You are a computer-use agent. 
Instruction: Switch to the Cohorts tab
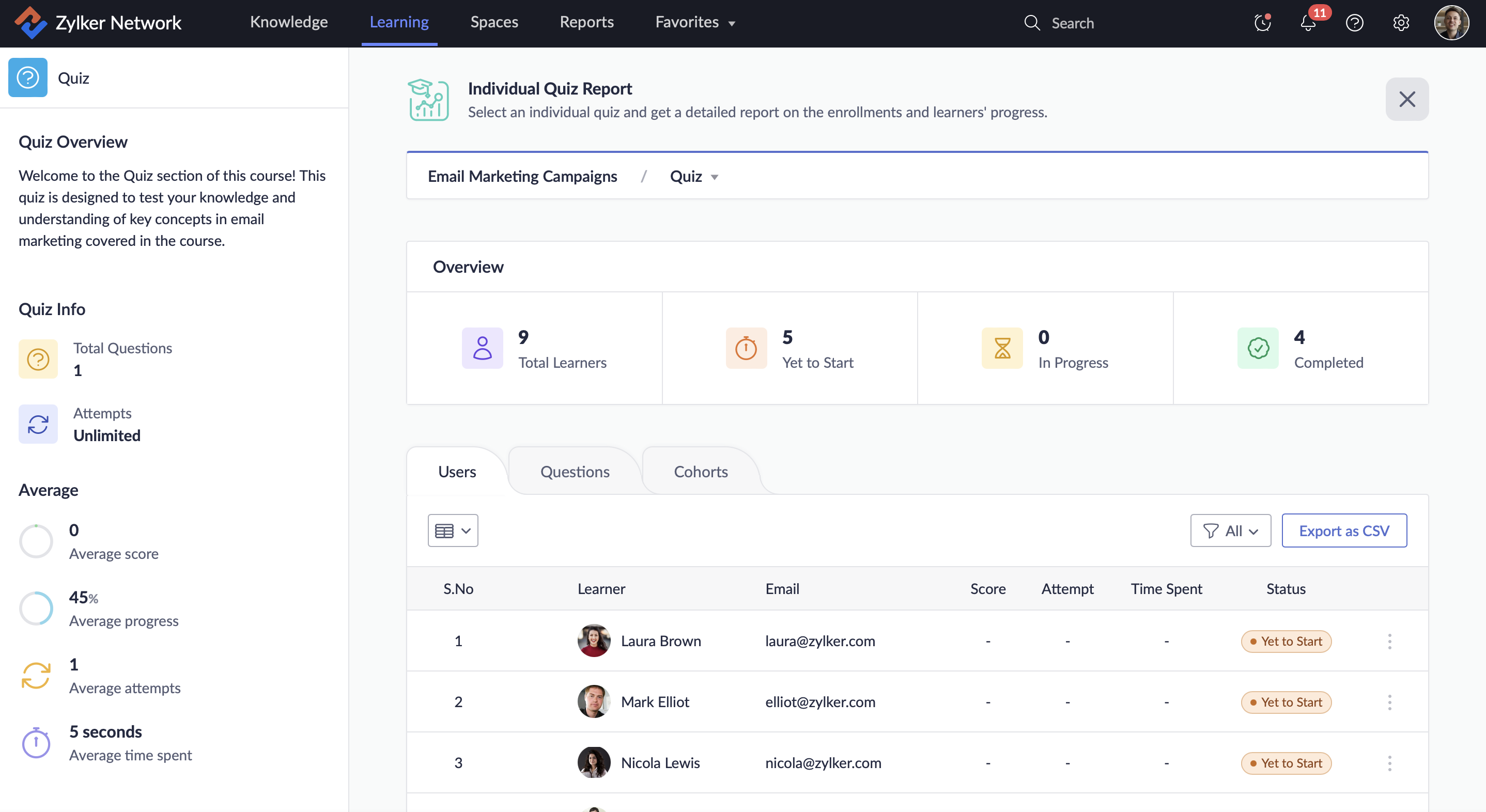(700, 472)
